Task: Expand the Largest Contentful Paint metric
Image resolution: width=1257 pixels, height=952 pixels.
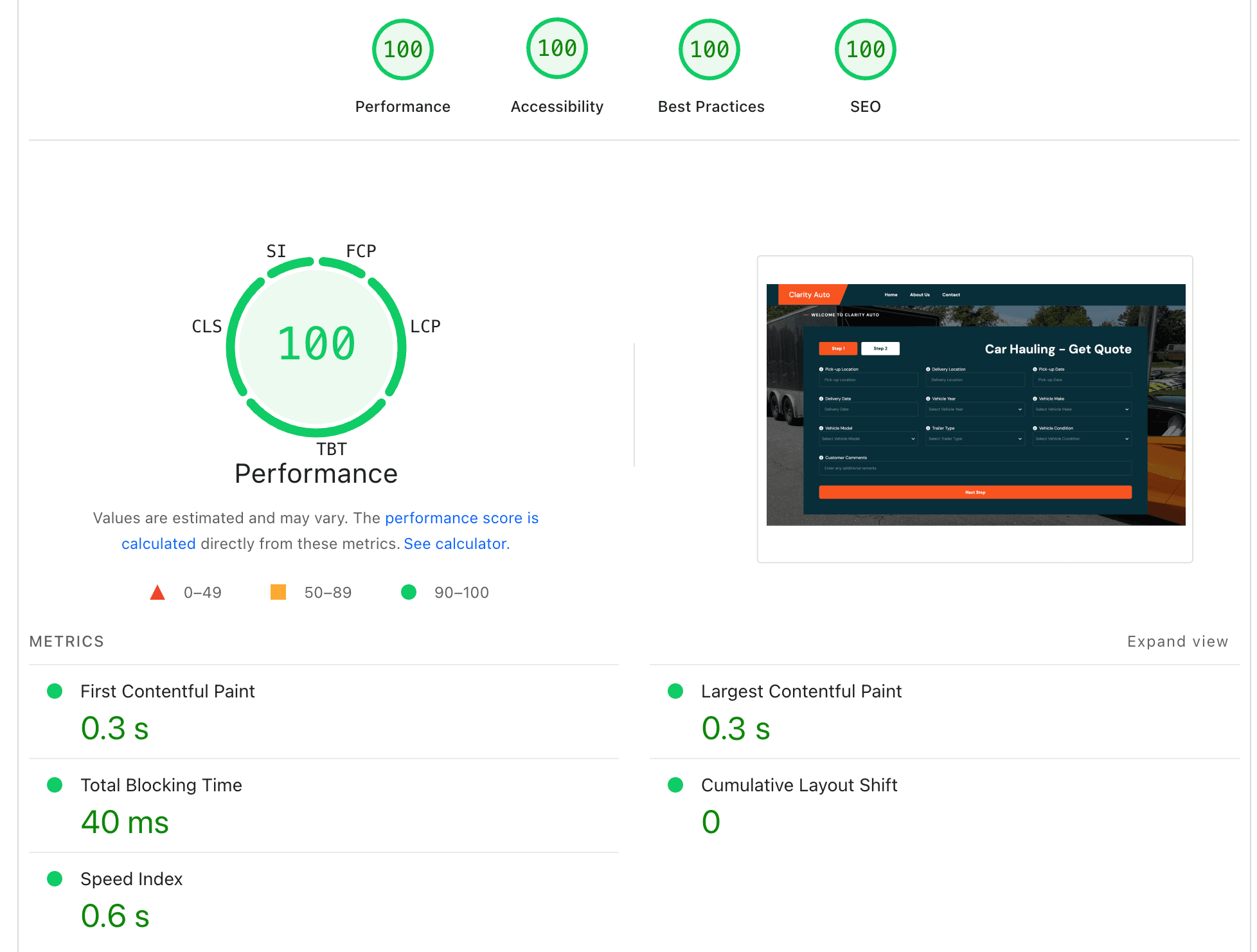Action: click(x=945, y=712)
